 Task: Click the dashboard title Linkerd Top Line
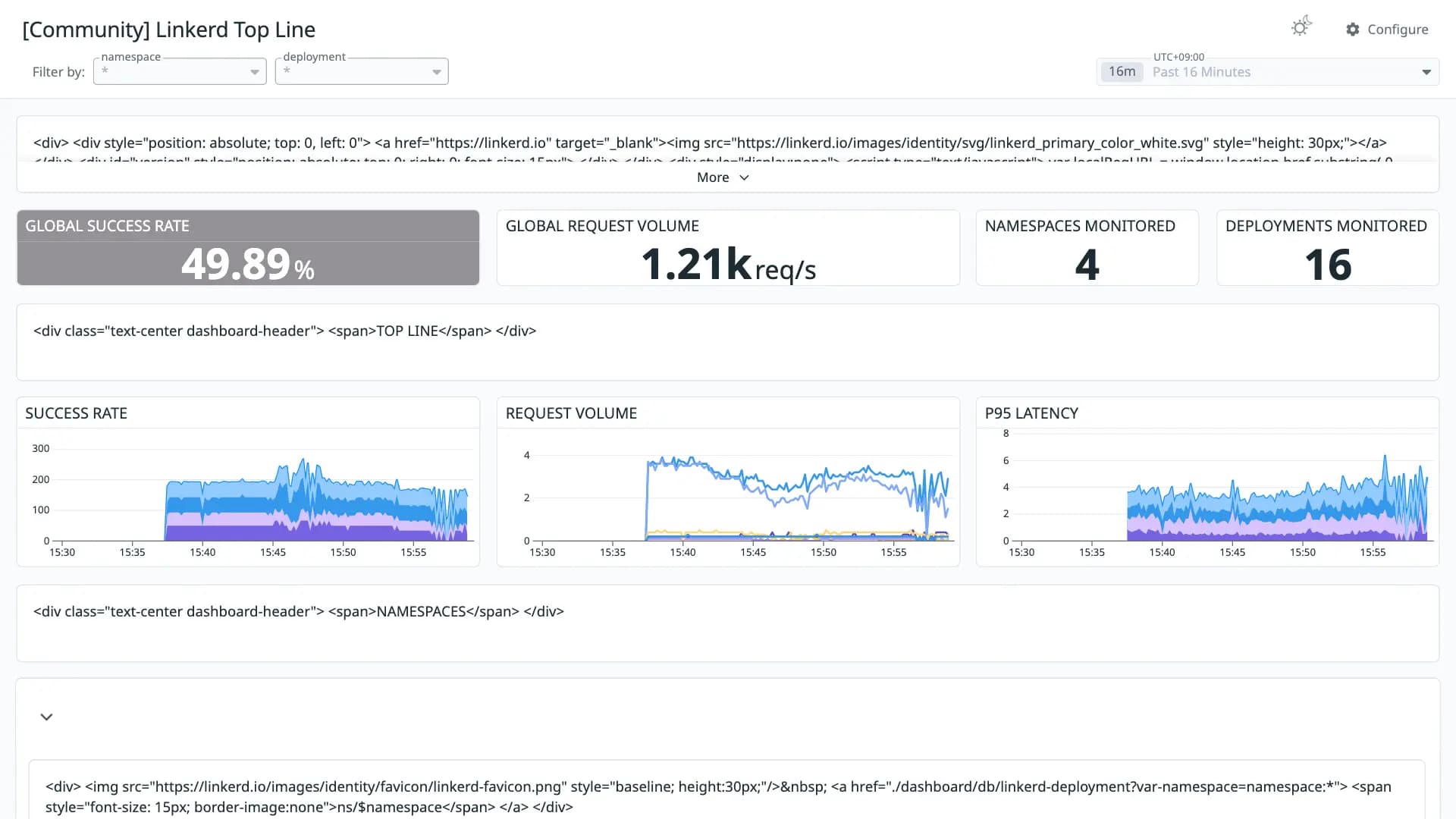coord(168,30)
